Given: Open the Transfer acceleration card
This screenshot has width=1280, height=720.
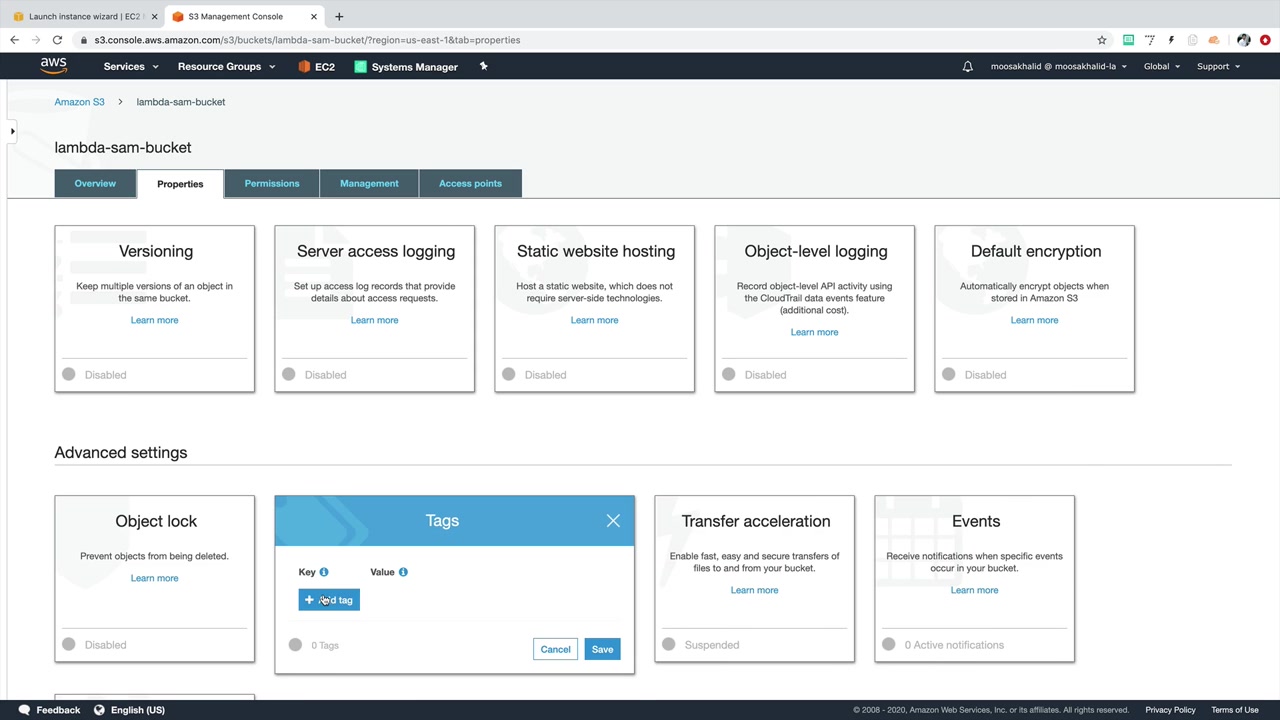Looking at the screenshot, I should tap(755, 579).
